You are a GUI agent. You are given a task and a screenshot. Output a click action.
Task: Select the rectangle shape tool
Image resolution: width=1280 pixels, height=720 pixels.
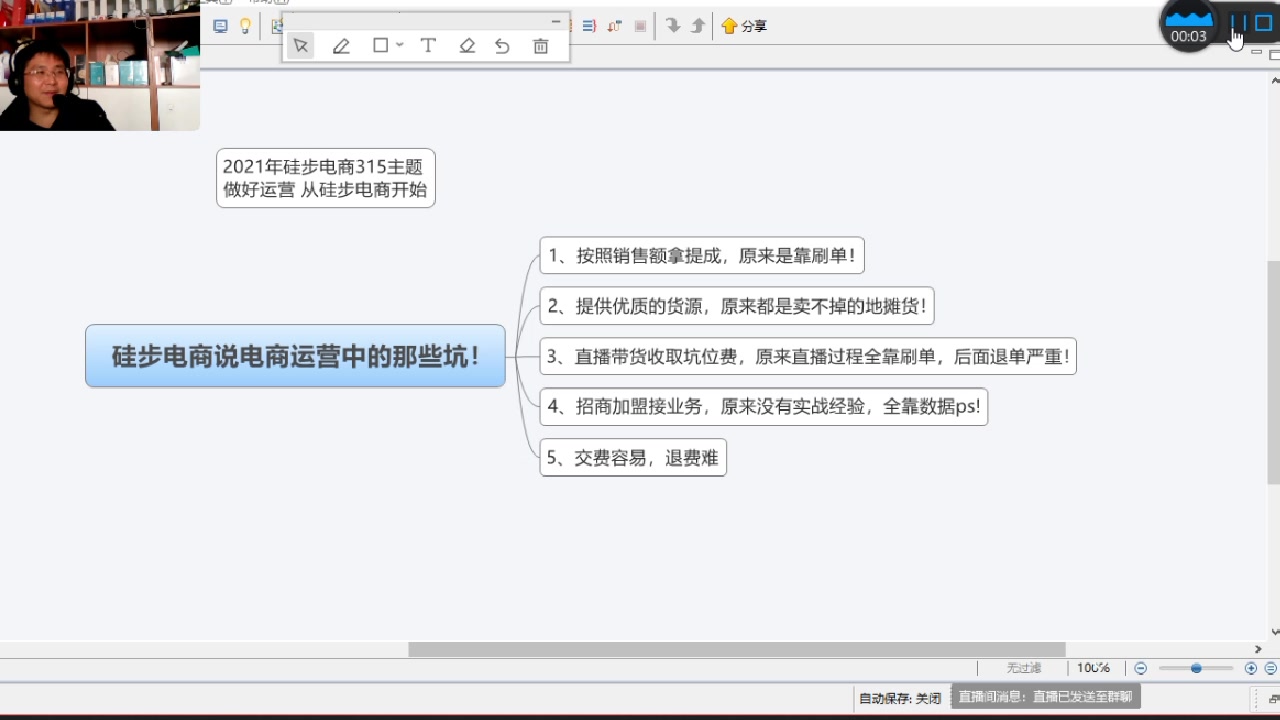380,45
